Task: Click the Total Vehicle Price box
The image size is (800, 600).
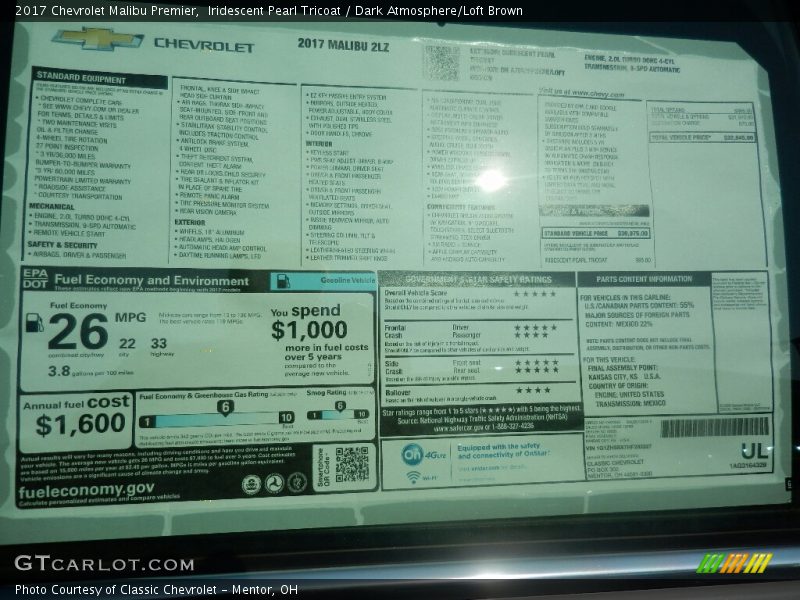Action: (x=702, y=137)
